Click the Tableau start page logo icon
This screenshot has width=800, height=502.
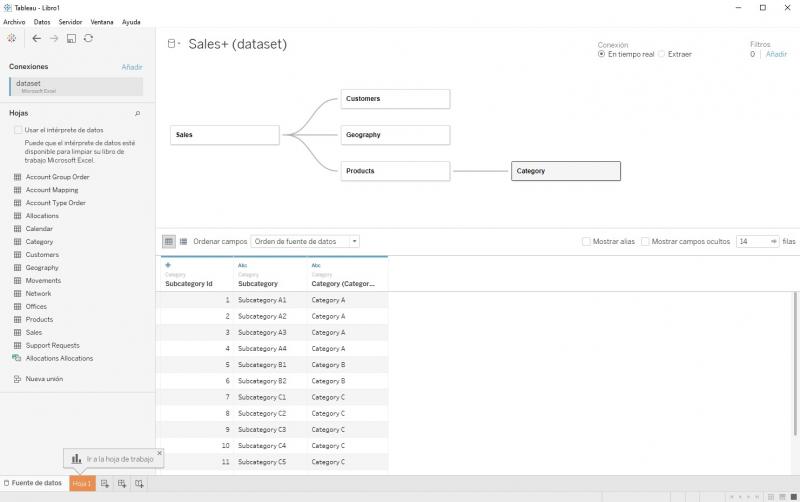pos(11,38)
